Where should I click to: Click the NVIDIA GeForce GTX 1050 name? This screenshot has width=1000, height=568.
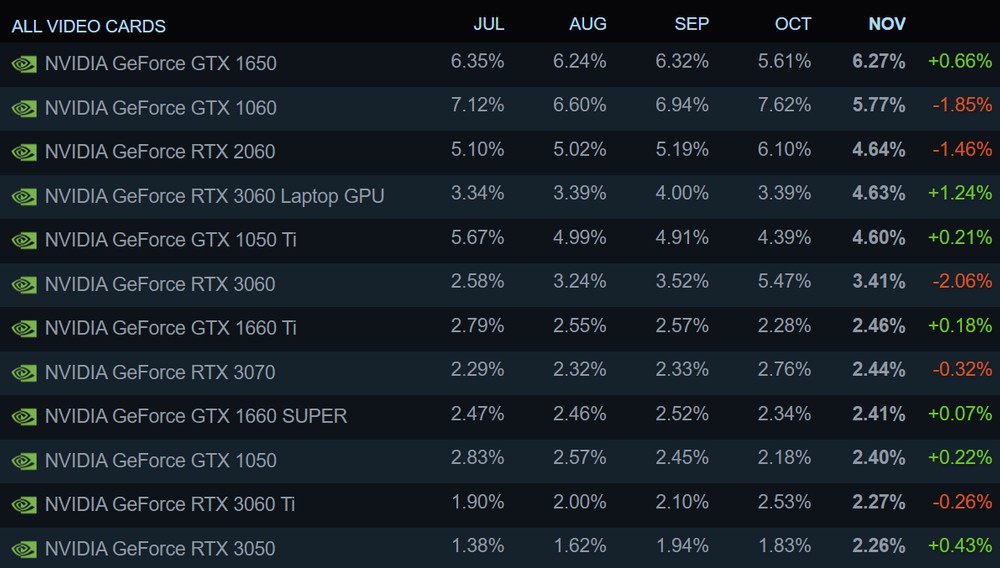(x=160, y=460)
